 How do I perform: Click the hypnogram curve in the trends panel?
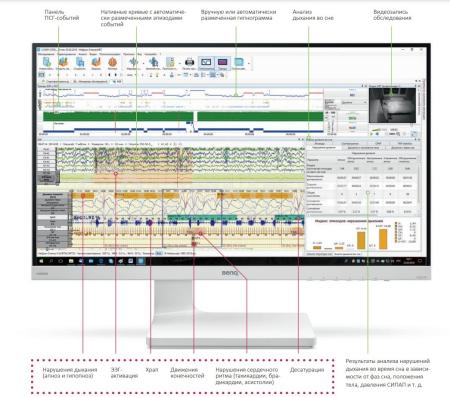point(183,94)
